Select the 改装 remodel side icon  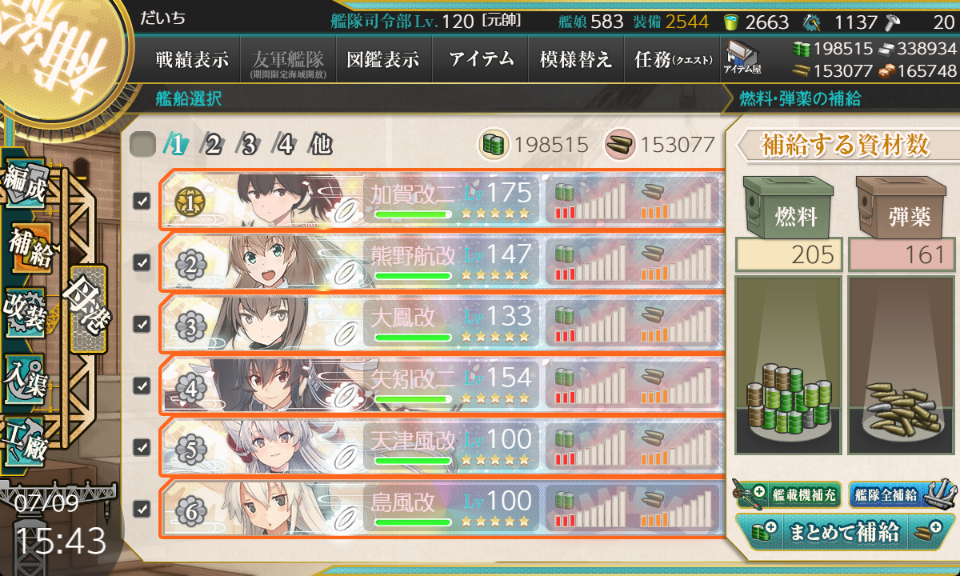point(25,312)
